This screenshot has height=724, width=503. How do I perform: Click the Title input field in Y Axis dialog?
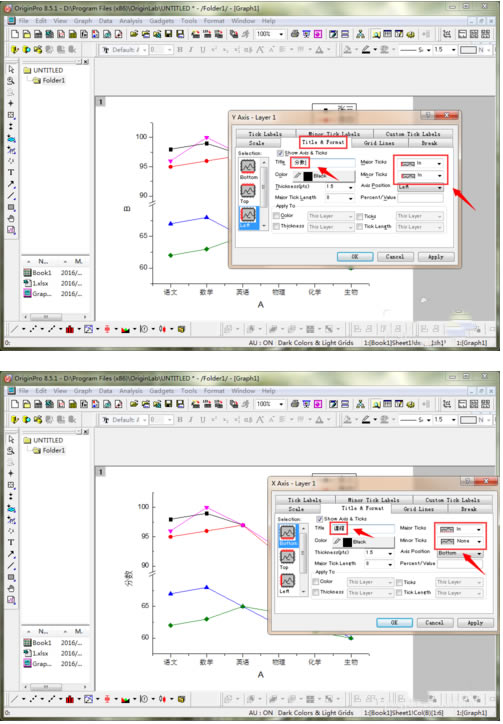322,163
